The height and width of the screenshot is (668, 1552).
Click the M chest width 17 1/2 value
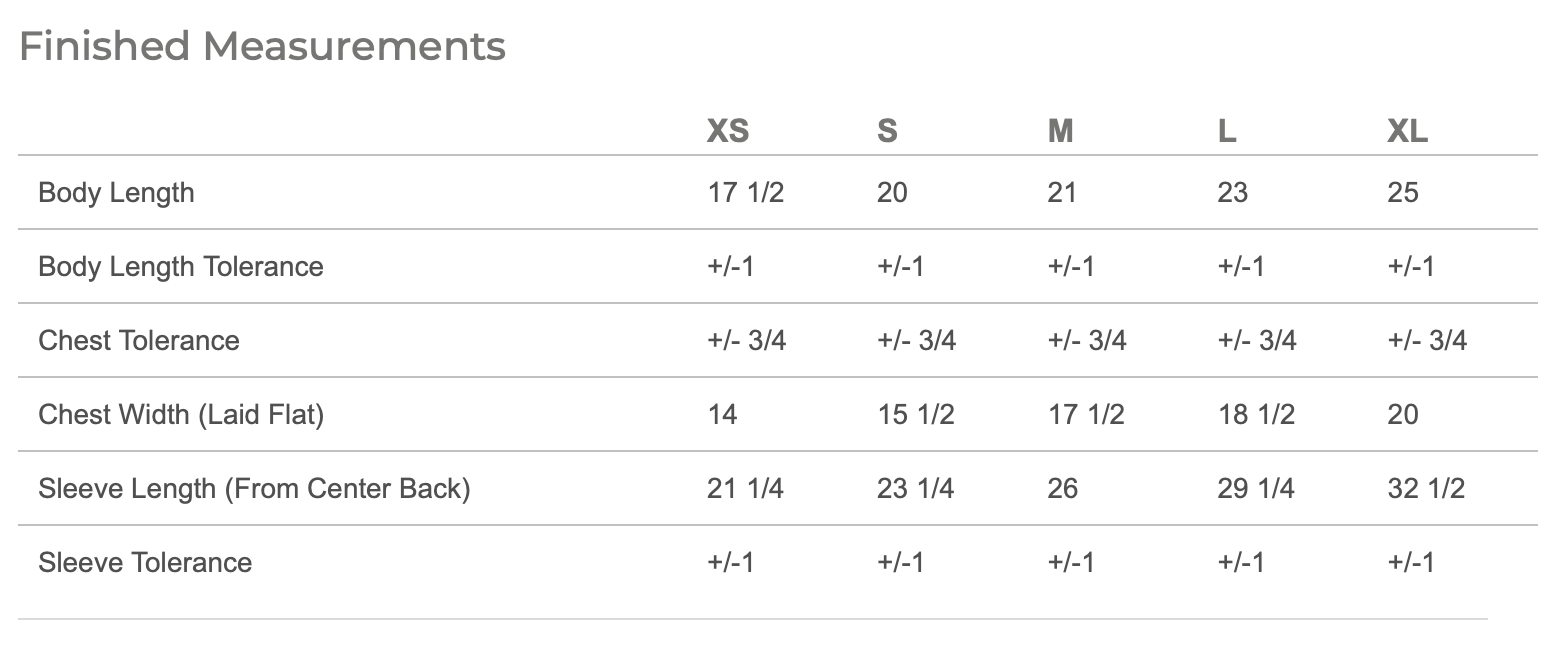1086,414
